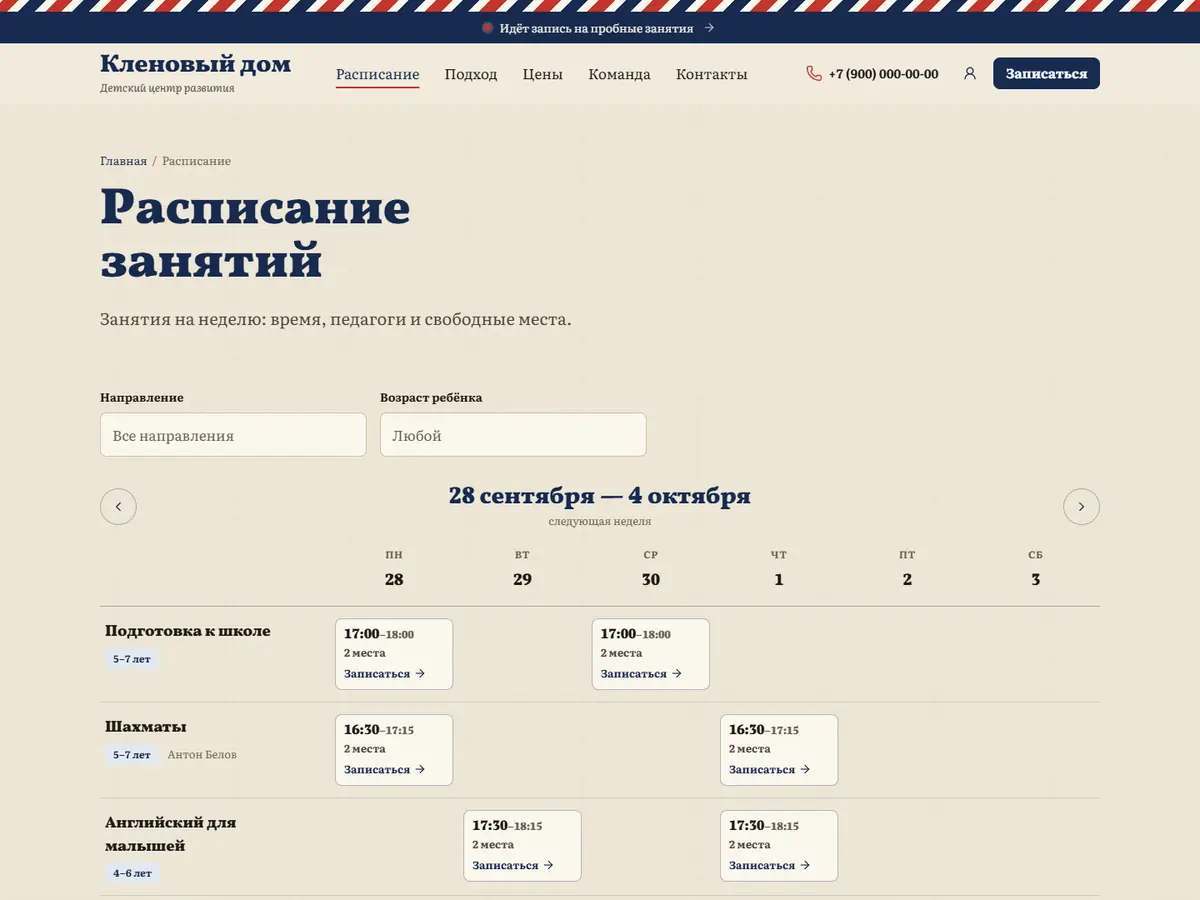The image size is (1200, 900).
Task: Sign up for Английский для малышей on Thursday
Action: pos(770,866)
